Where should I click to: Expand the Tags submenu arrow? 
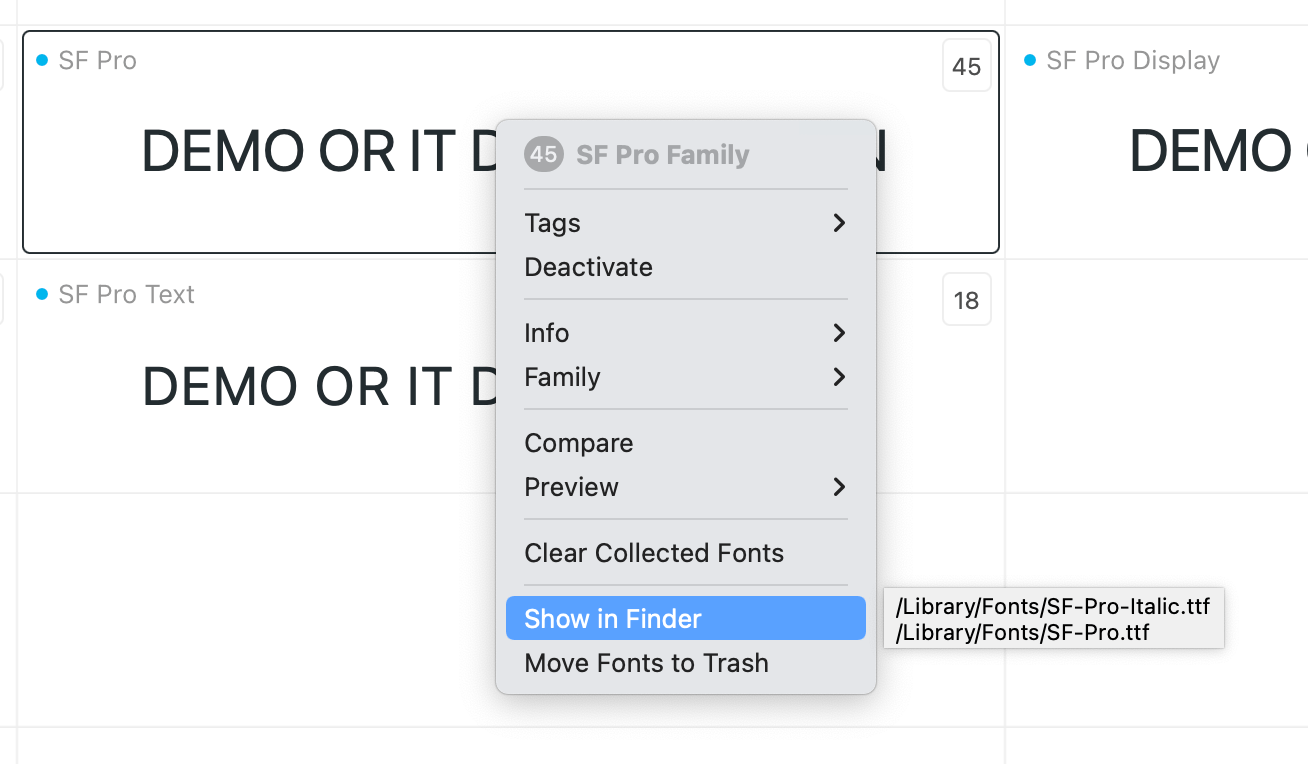(x=839, y=223)
